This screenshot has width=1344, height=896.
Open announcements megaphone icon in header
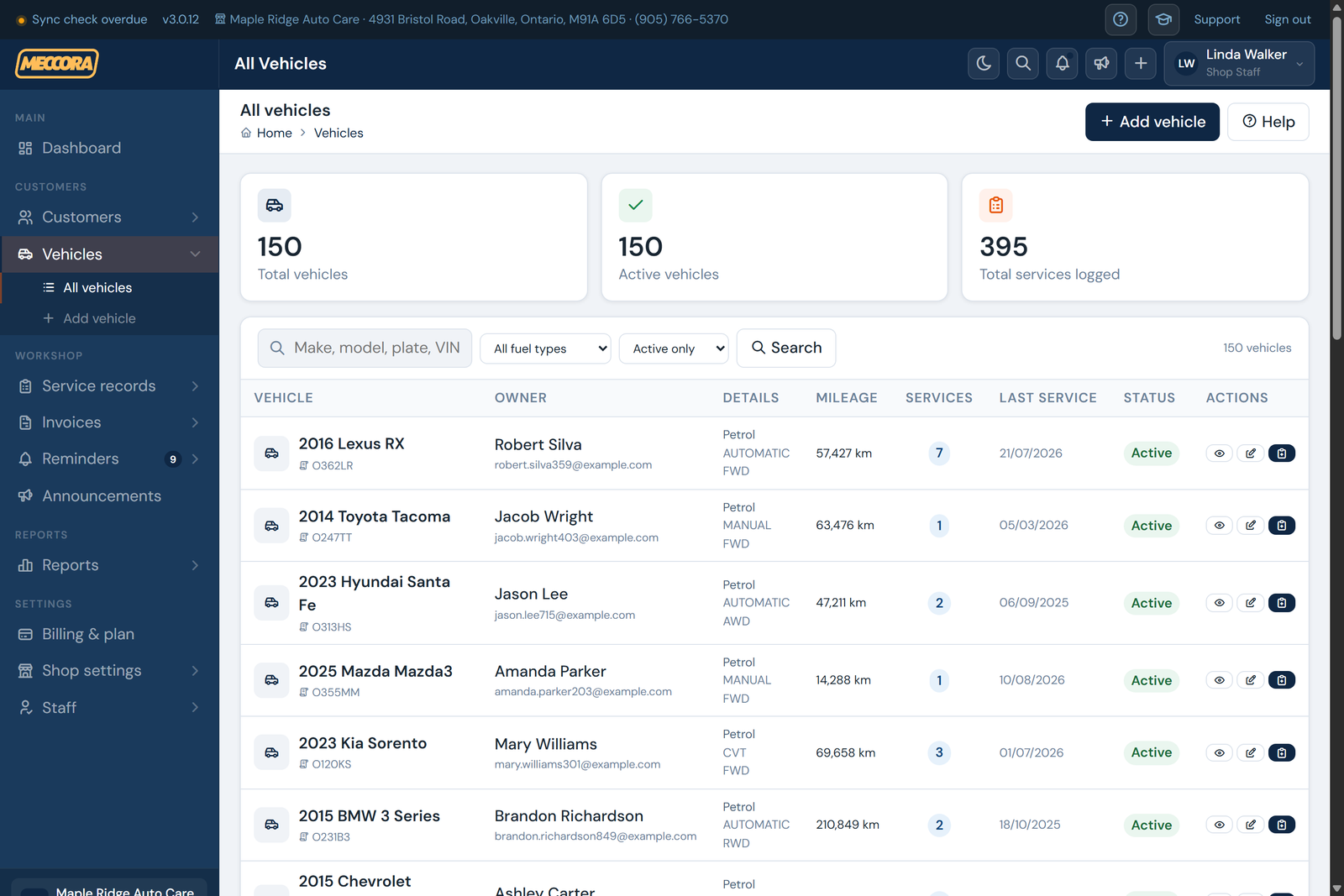click(x=1101, y=63)
